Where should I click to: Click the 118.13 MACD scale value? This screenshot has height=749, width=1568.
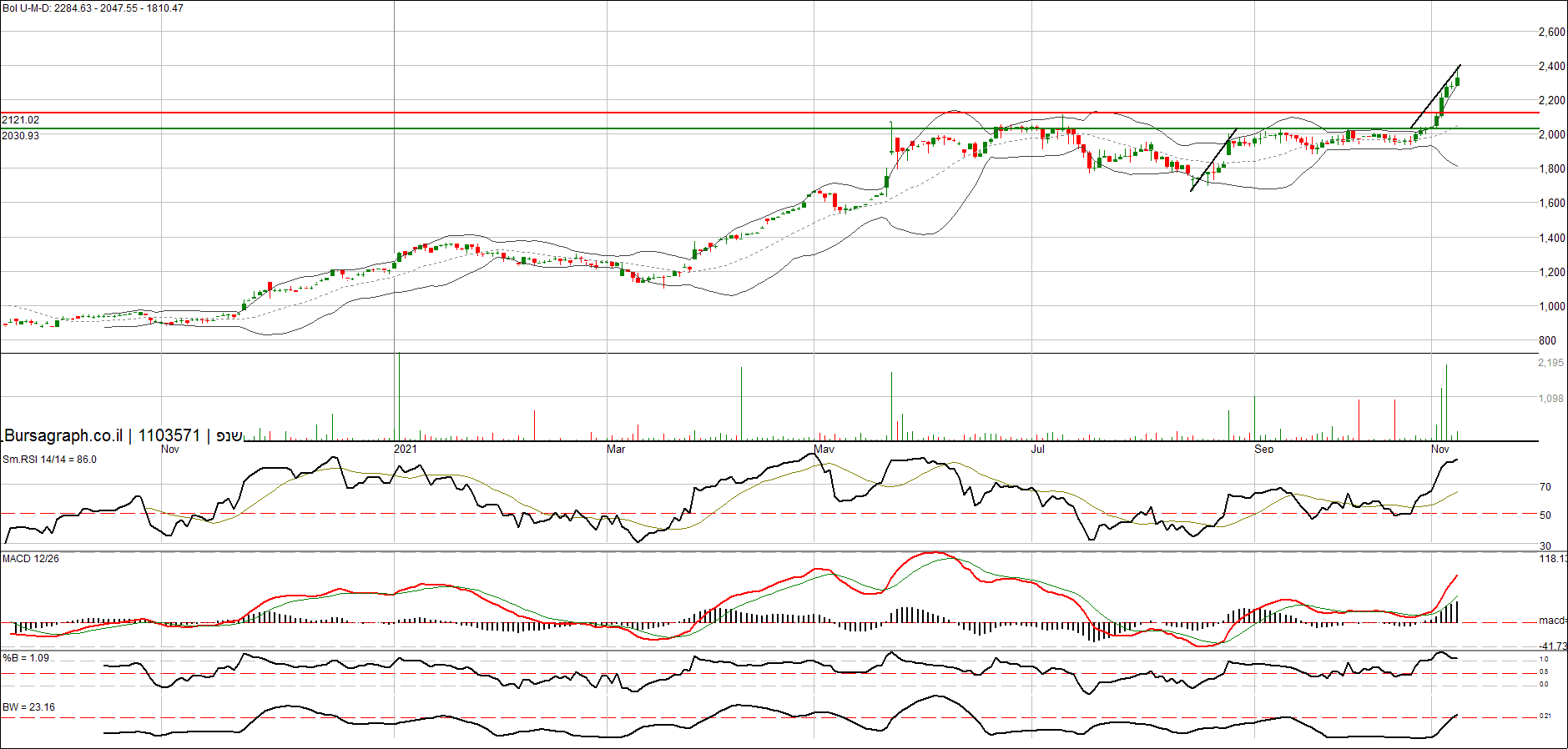[1552, 559]
